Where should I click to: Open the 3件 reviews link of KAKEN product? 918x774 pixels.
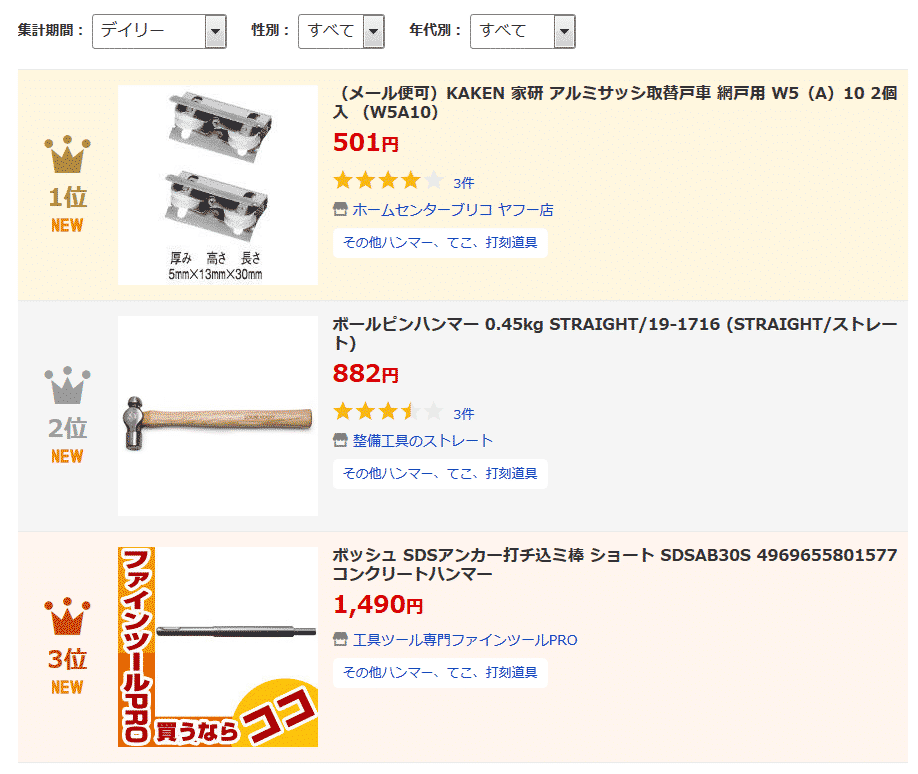coord(464,183)
